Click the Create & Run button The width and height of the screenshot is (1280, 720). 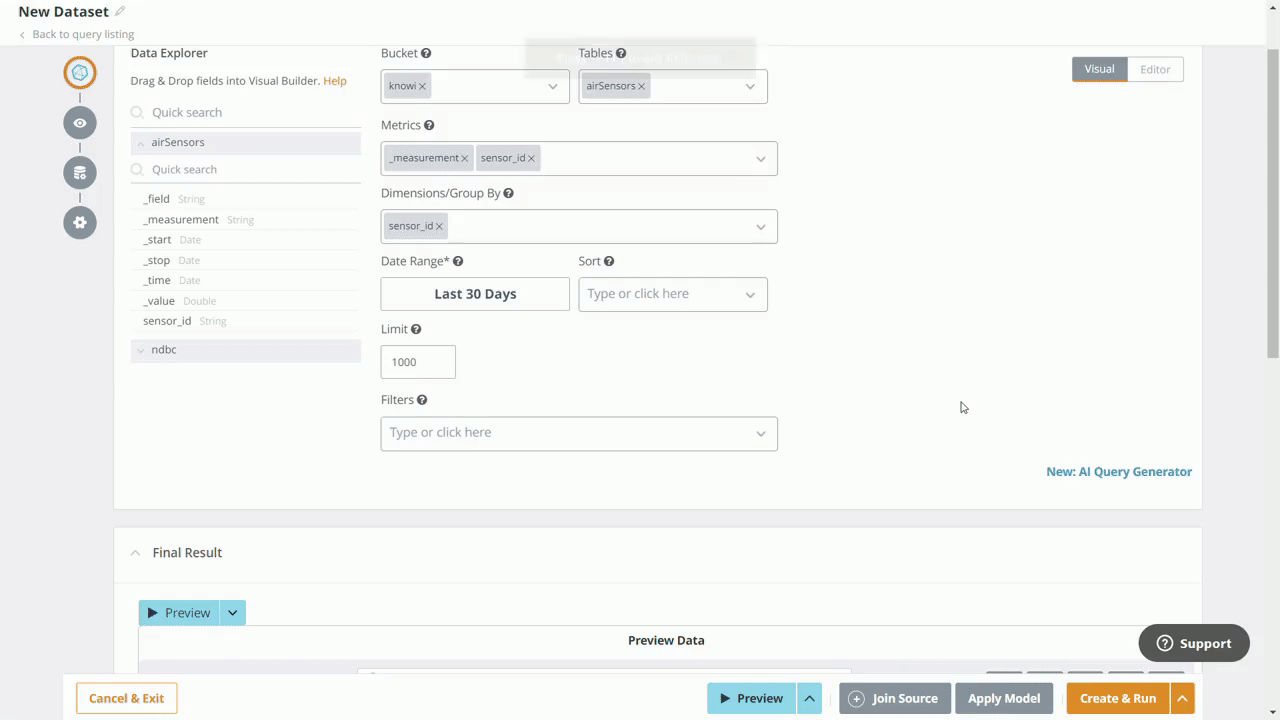[x=1117, y=698]
